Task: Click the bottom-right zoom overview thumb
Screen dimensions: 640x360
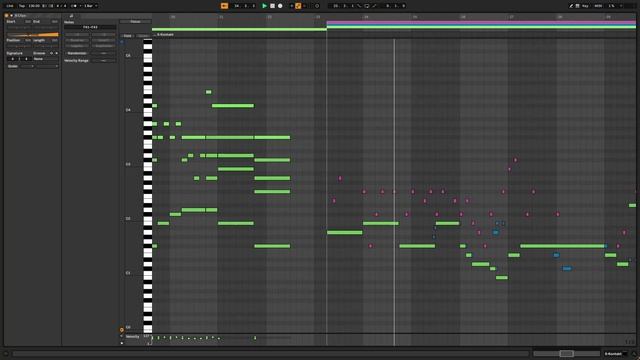Action: tap(567, 353)
